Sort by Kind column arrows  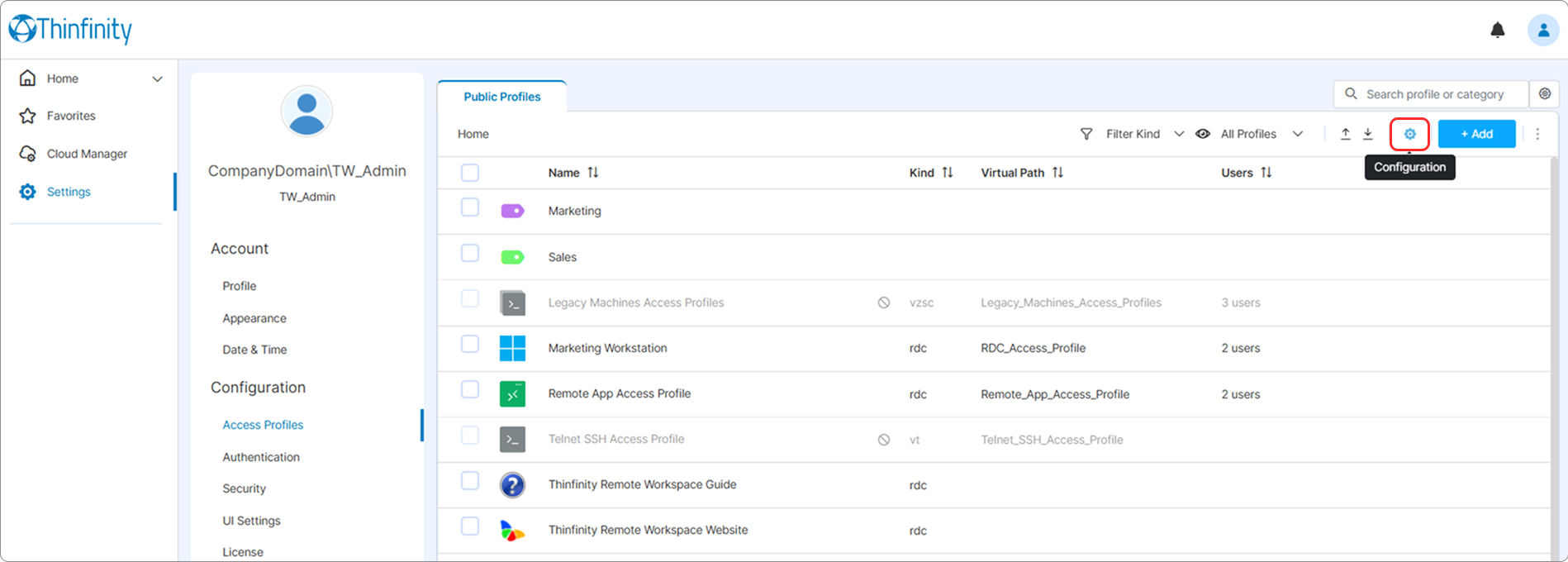click(948, 173)
